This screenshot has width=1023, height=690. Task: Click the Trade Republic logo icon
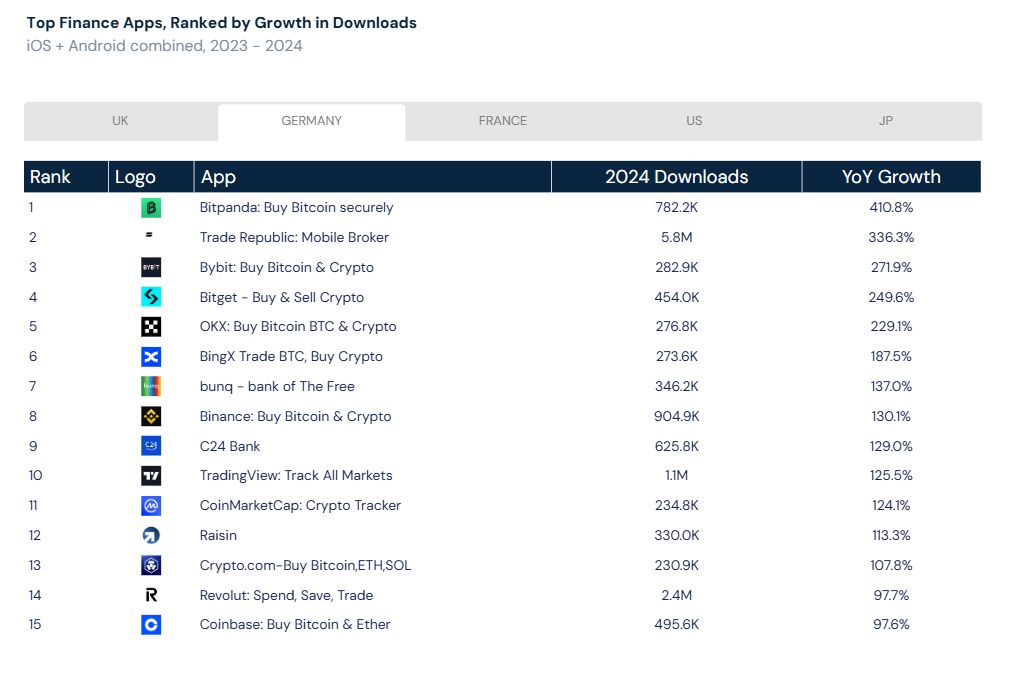(149, 235)
